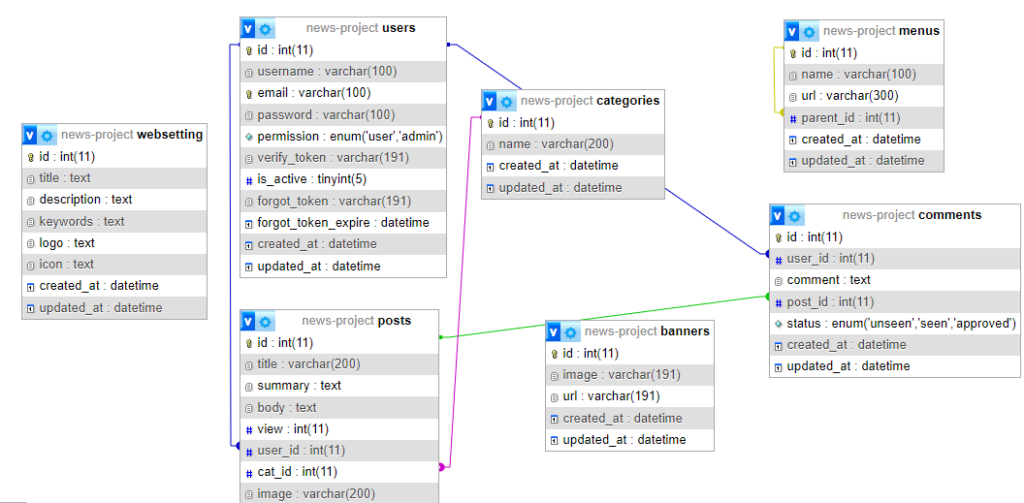The width and height of the screenshot is (1024, 503).
Task: Open the gear options icon on banners table
Action: 571,332
